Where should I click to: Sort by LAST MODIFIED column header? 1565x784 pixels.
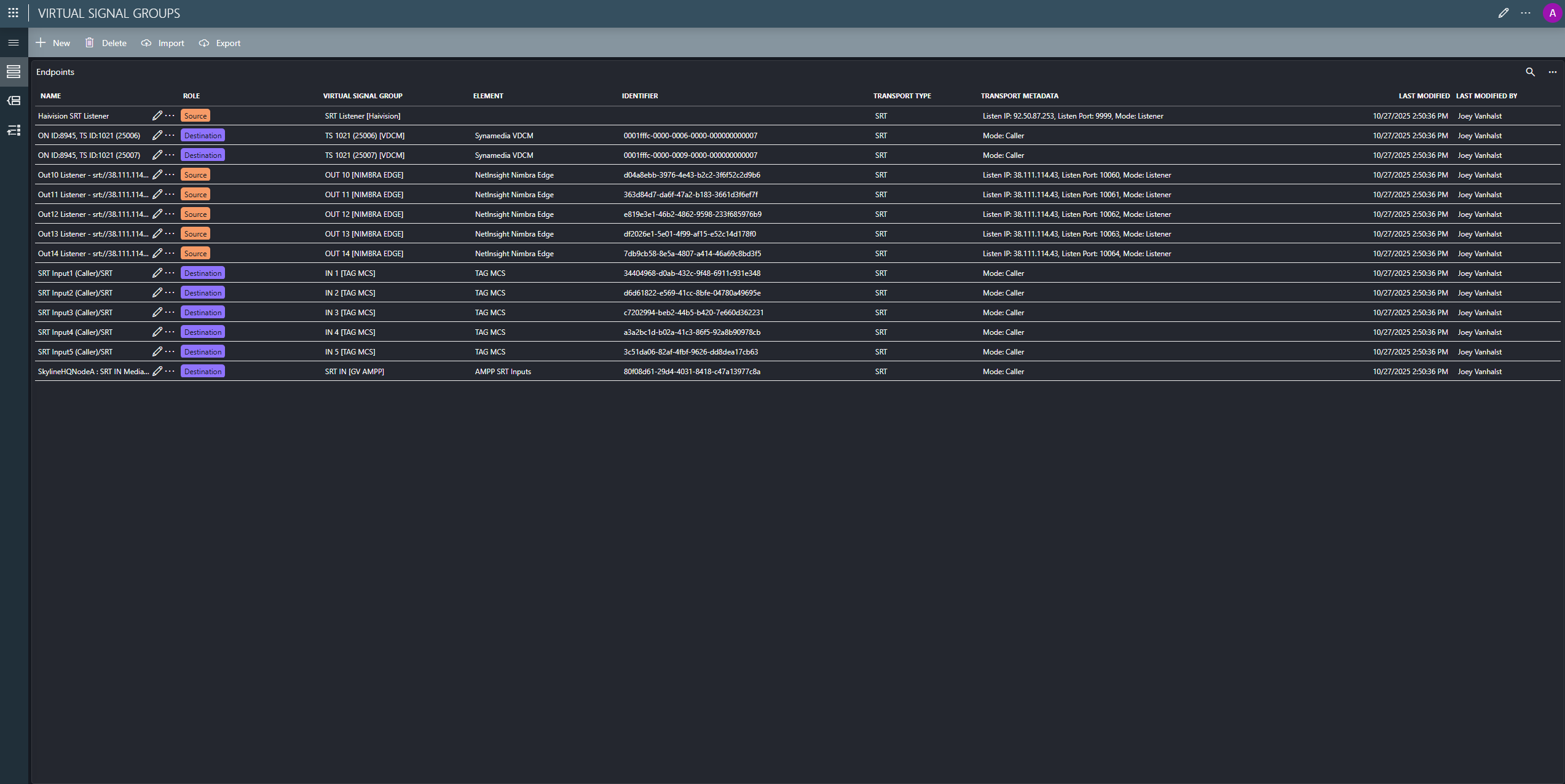[1424, 96]
